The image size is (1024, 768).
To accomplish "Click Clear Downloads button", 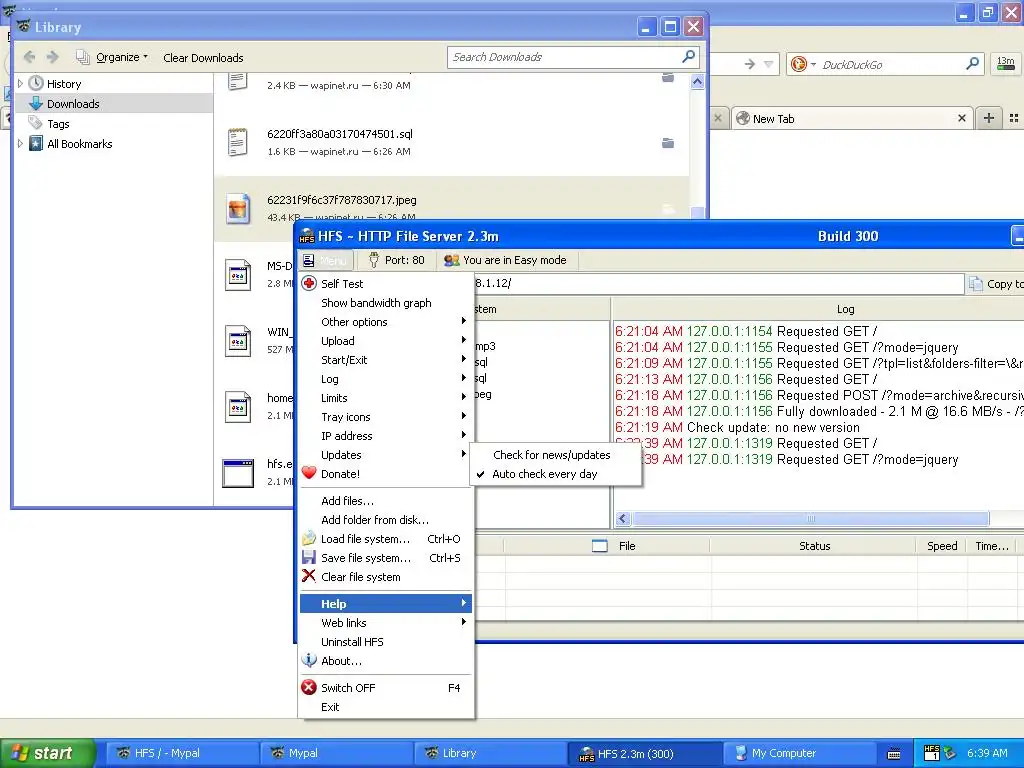I will click(x=203, y=57).
